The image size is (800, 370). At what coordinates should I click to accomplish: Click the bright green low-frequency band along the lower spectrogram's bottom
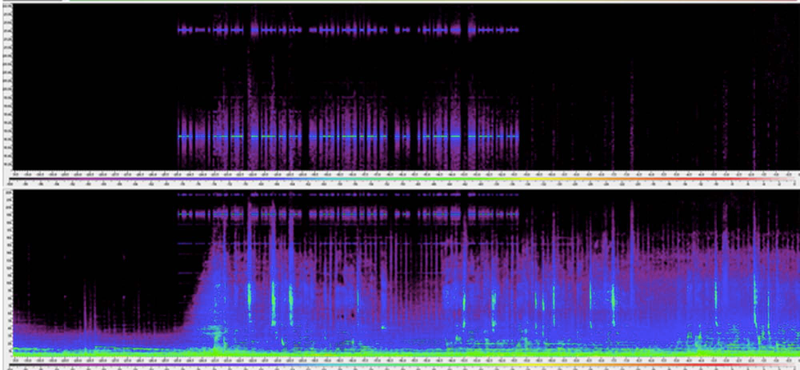pyautogui.click(x=406, y=352)
